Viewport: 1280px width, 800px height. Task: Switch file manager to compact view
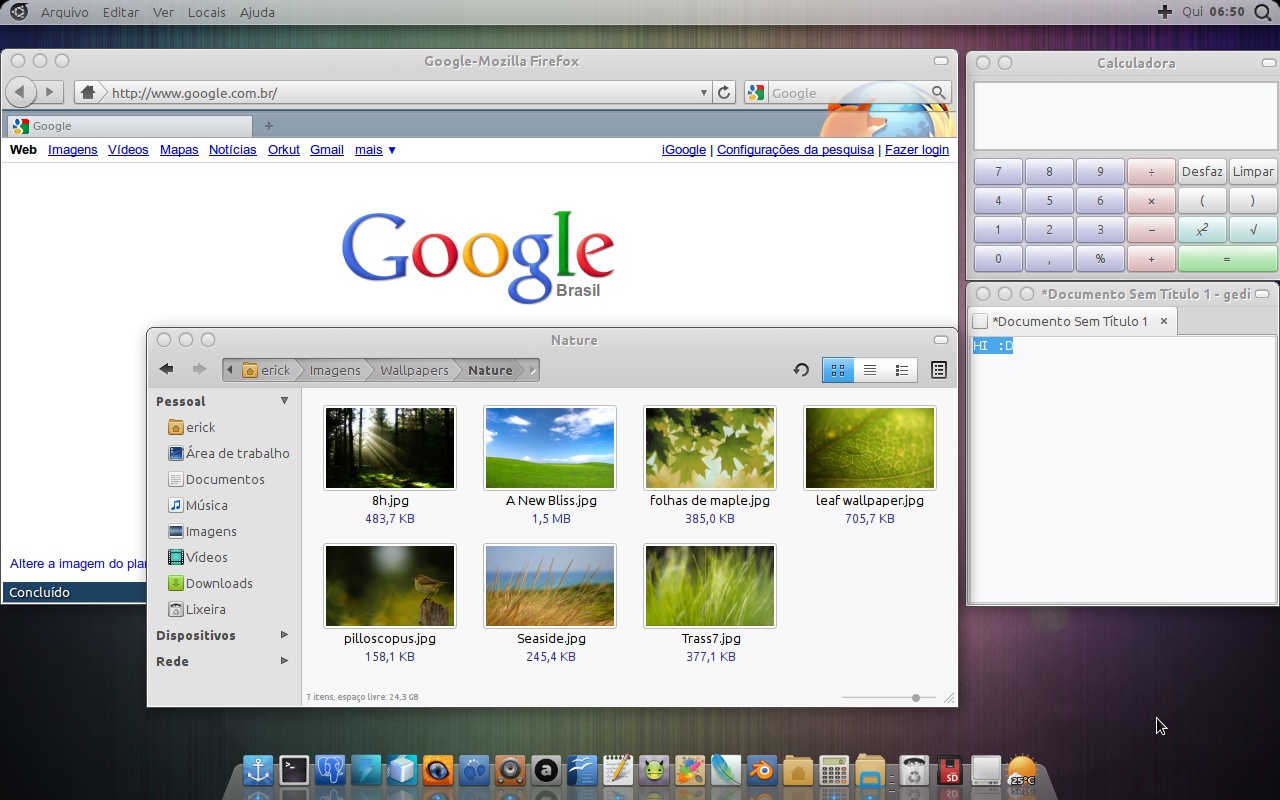point(902,370)
